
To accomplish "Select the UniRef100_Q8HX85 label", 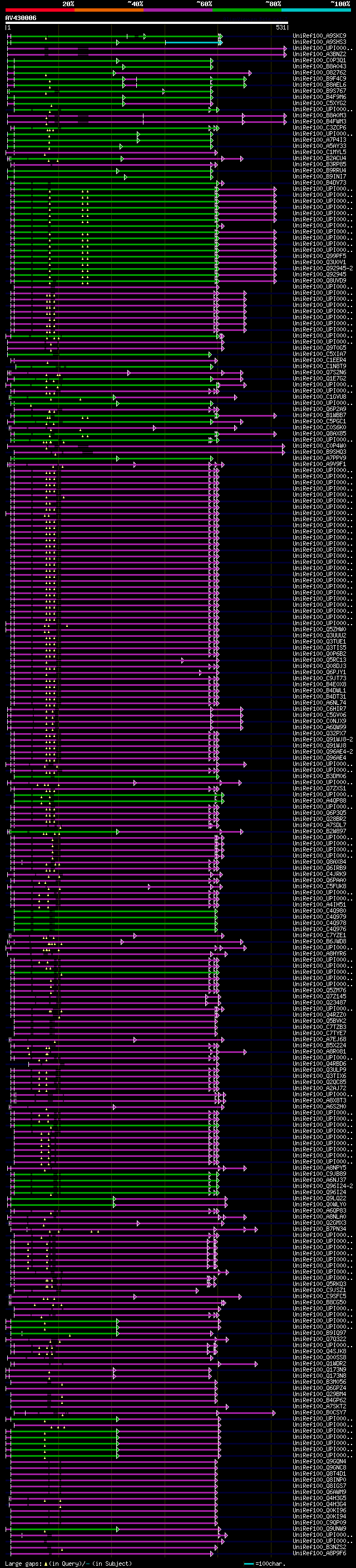I will [x=319, y=433].
